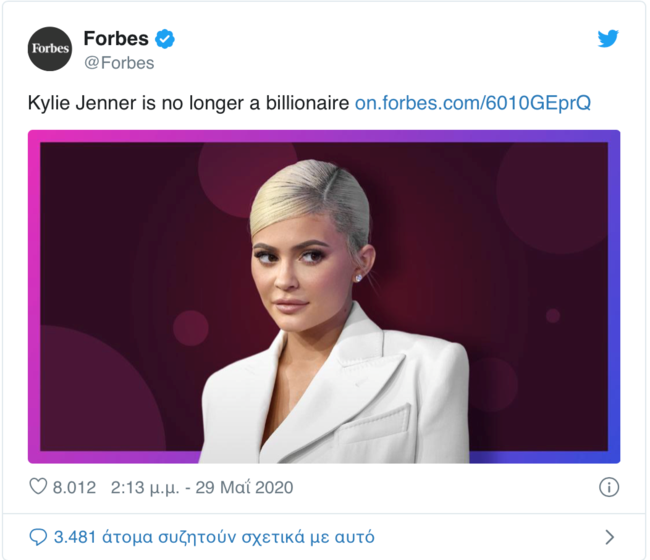Open "3.481 άτομα συζητούν σχετικά με αυτό"
The width and height of the screenshot is (650, 560).
coord(214,537)
